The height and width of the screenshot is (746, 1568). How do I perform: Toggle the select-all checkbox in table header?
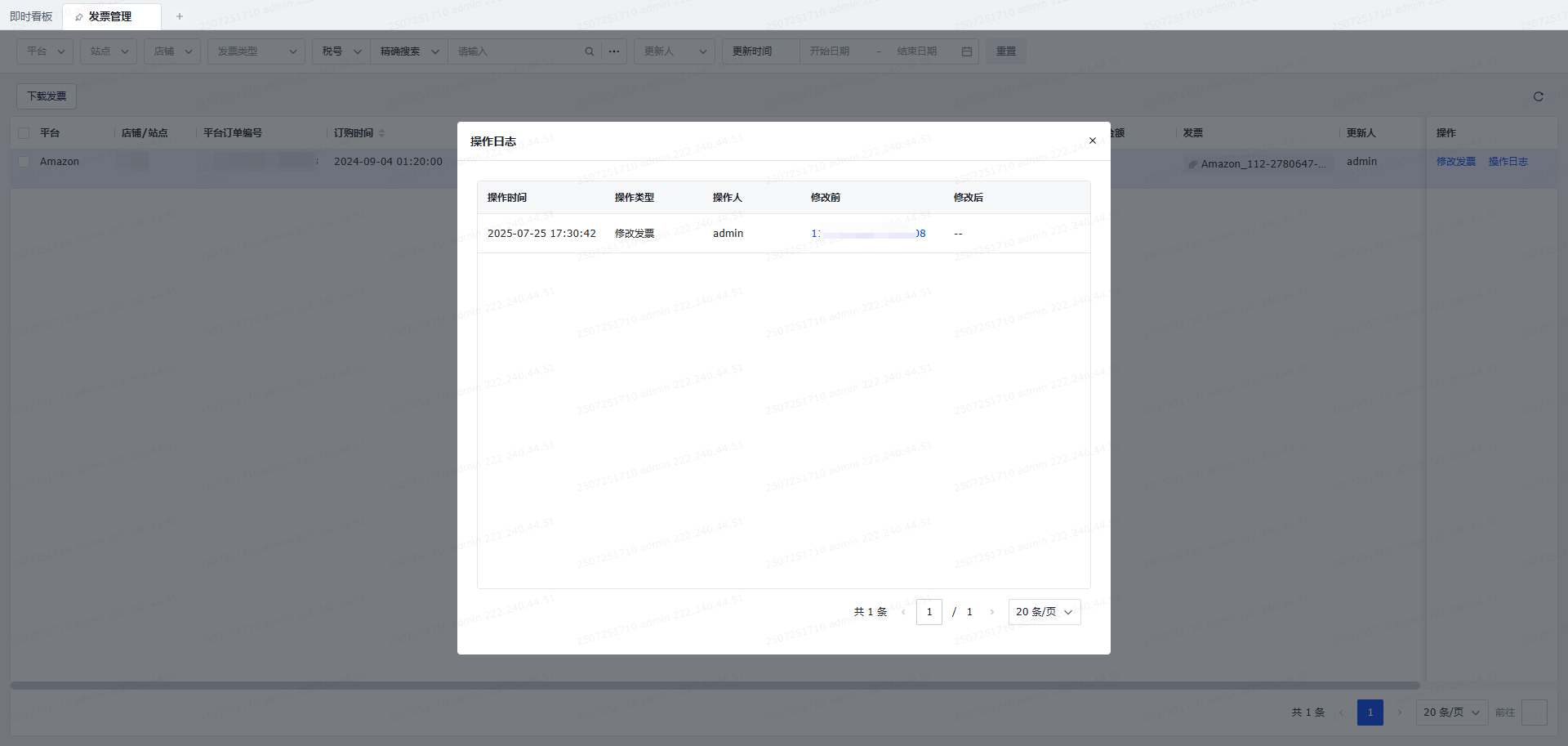pos(24,133)
